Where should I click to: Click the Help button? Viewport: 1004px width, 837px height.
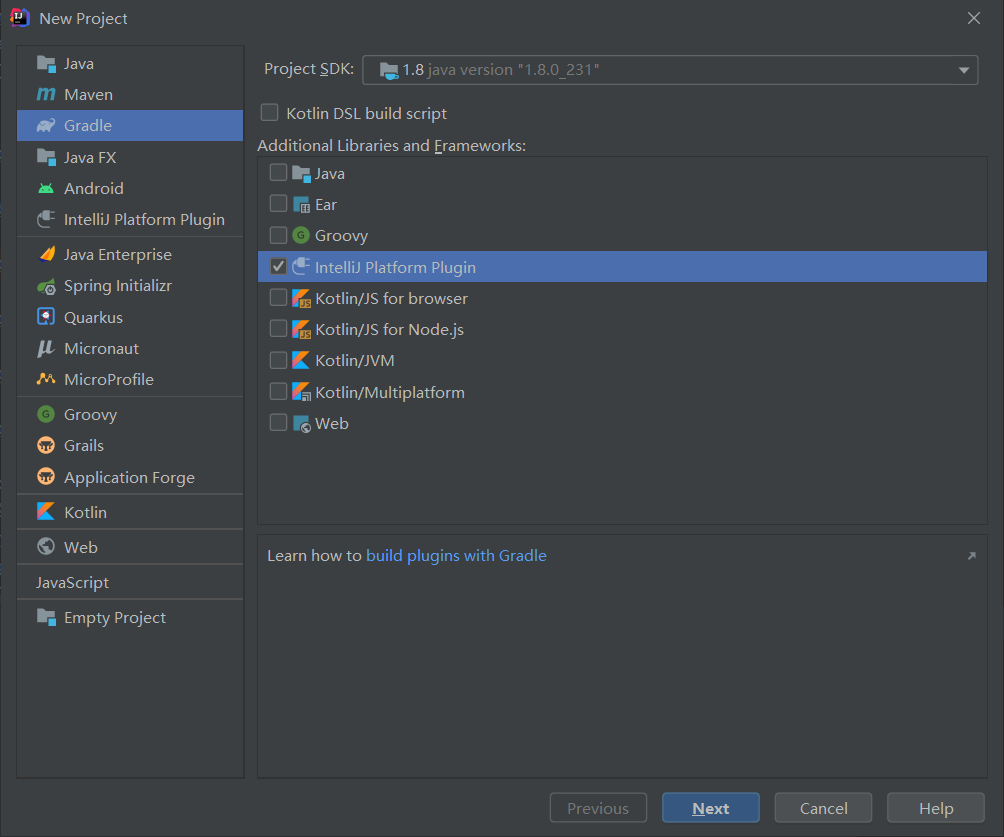tap(936, 808)
